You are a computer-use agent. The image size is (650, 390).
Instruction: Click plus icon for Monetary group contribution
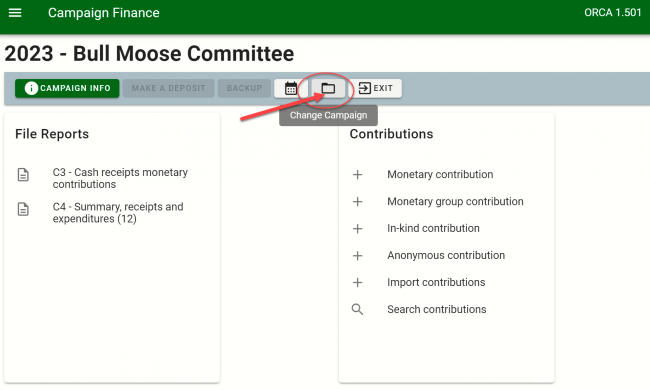click(x=357, y=201)
